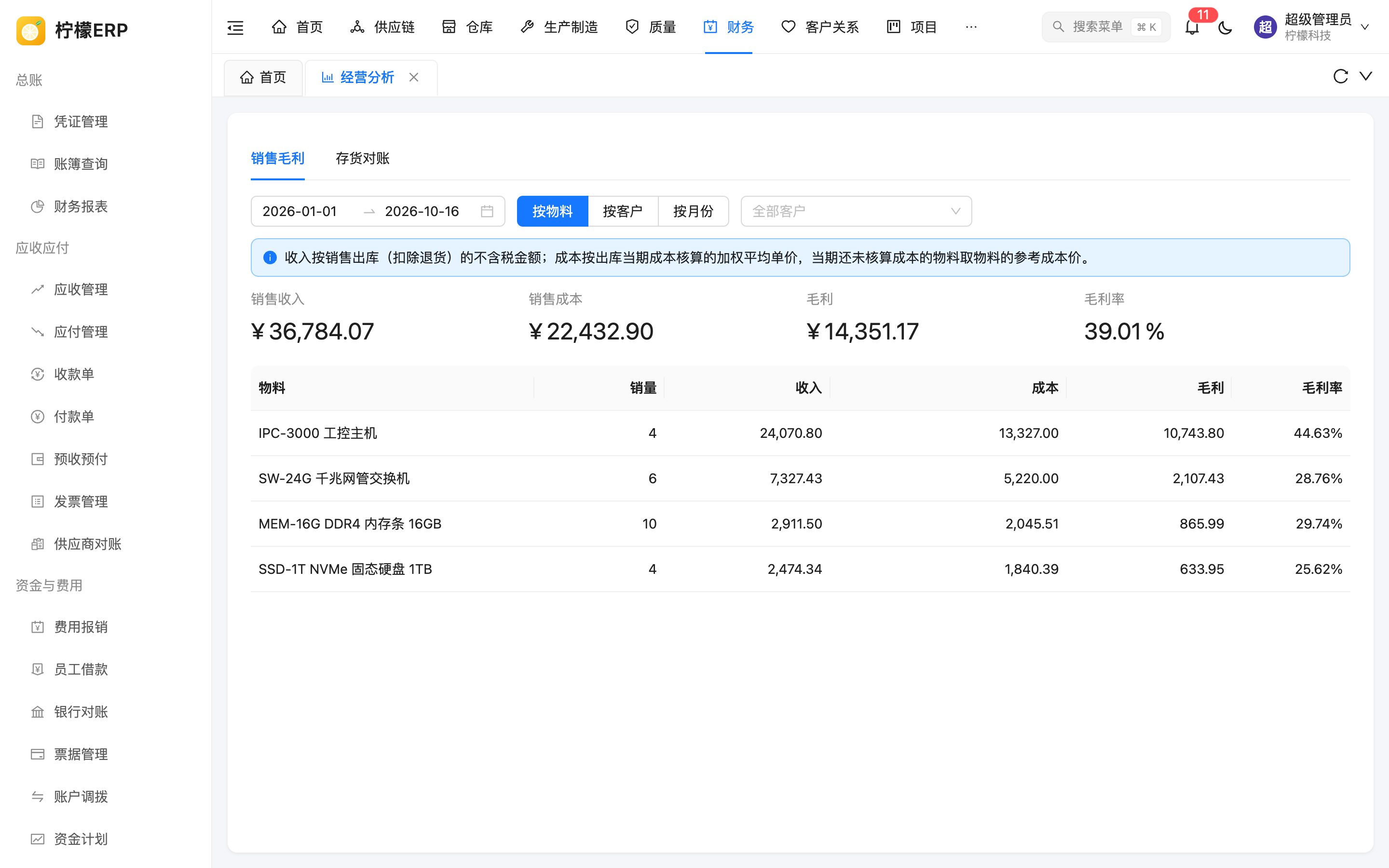Close the 经营分析 tab
The height and width of the screenshot is (868, 1389).
click(414, 77)
